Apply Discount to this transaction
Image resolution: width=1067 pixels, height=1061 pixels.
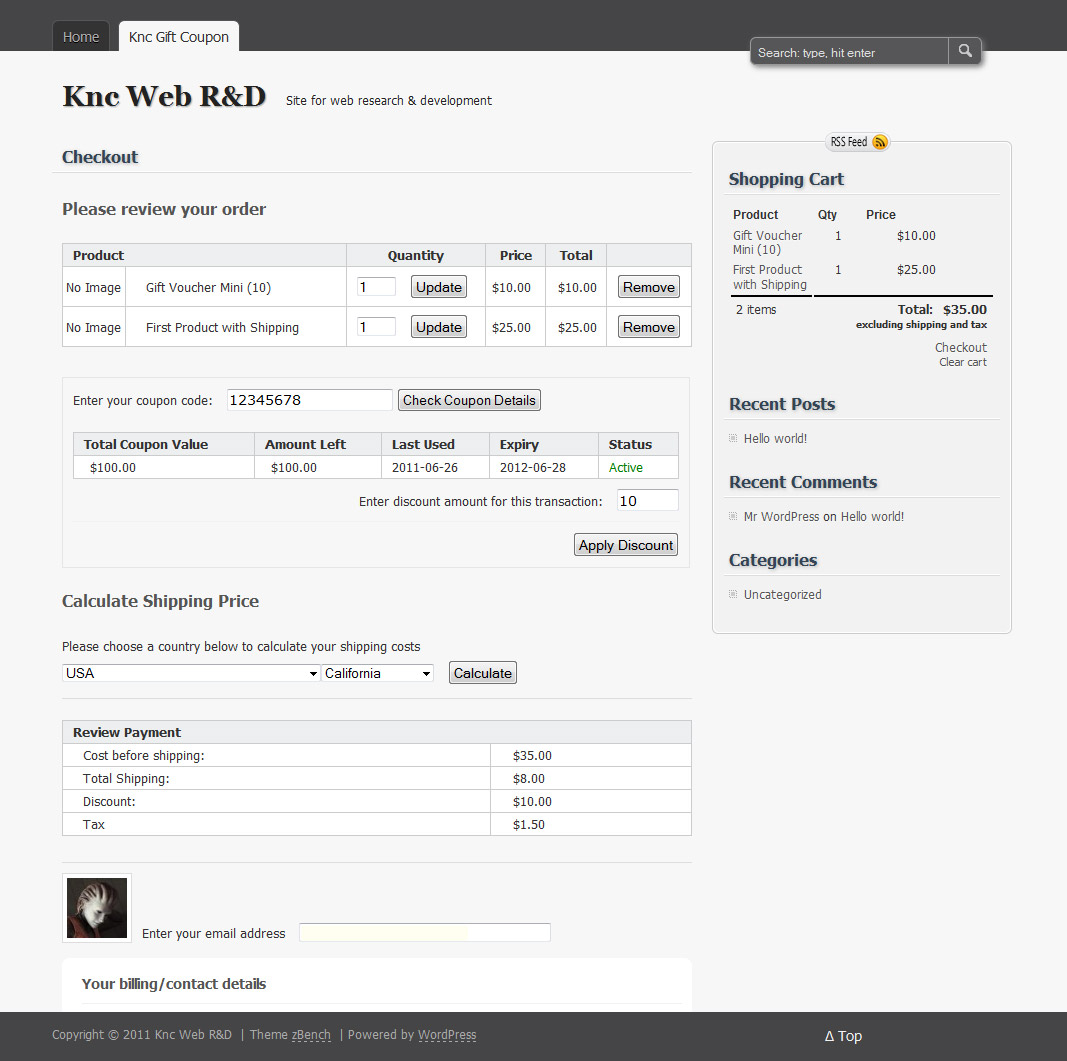click(626, 545)
